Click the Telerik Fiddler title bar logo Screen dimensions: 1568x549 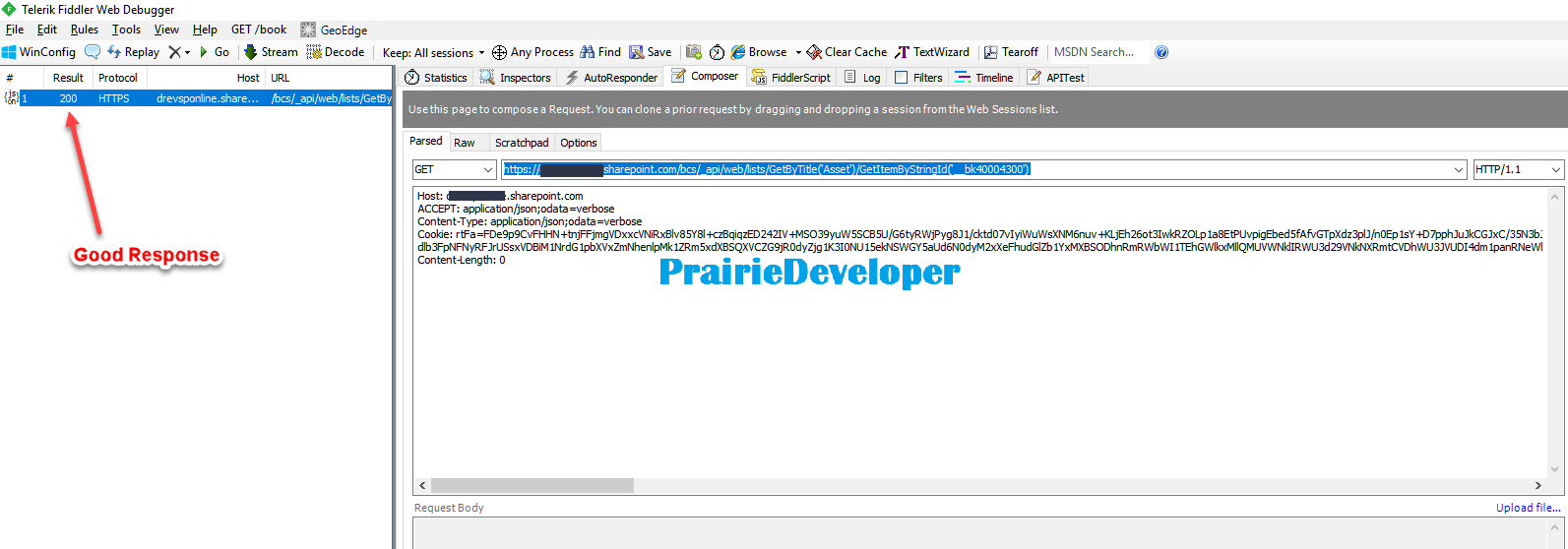[9, 9]
